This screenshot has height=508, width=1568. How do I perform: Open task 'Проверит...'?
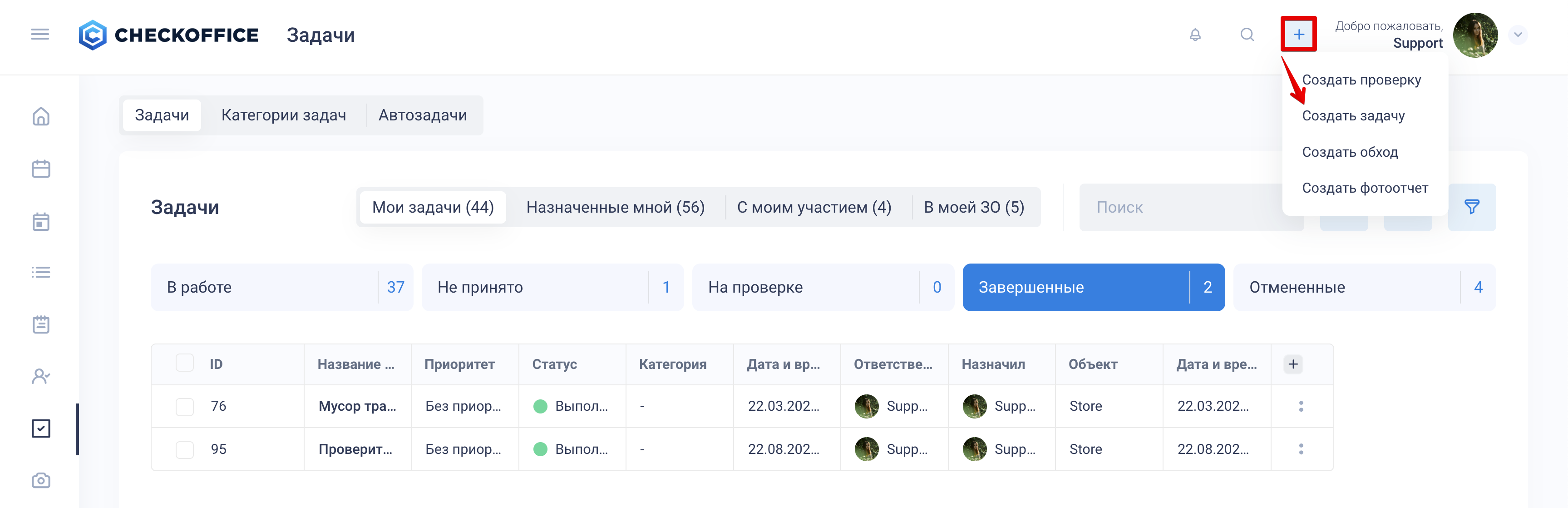[355, 449]
